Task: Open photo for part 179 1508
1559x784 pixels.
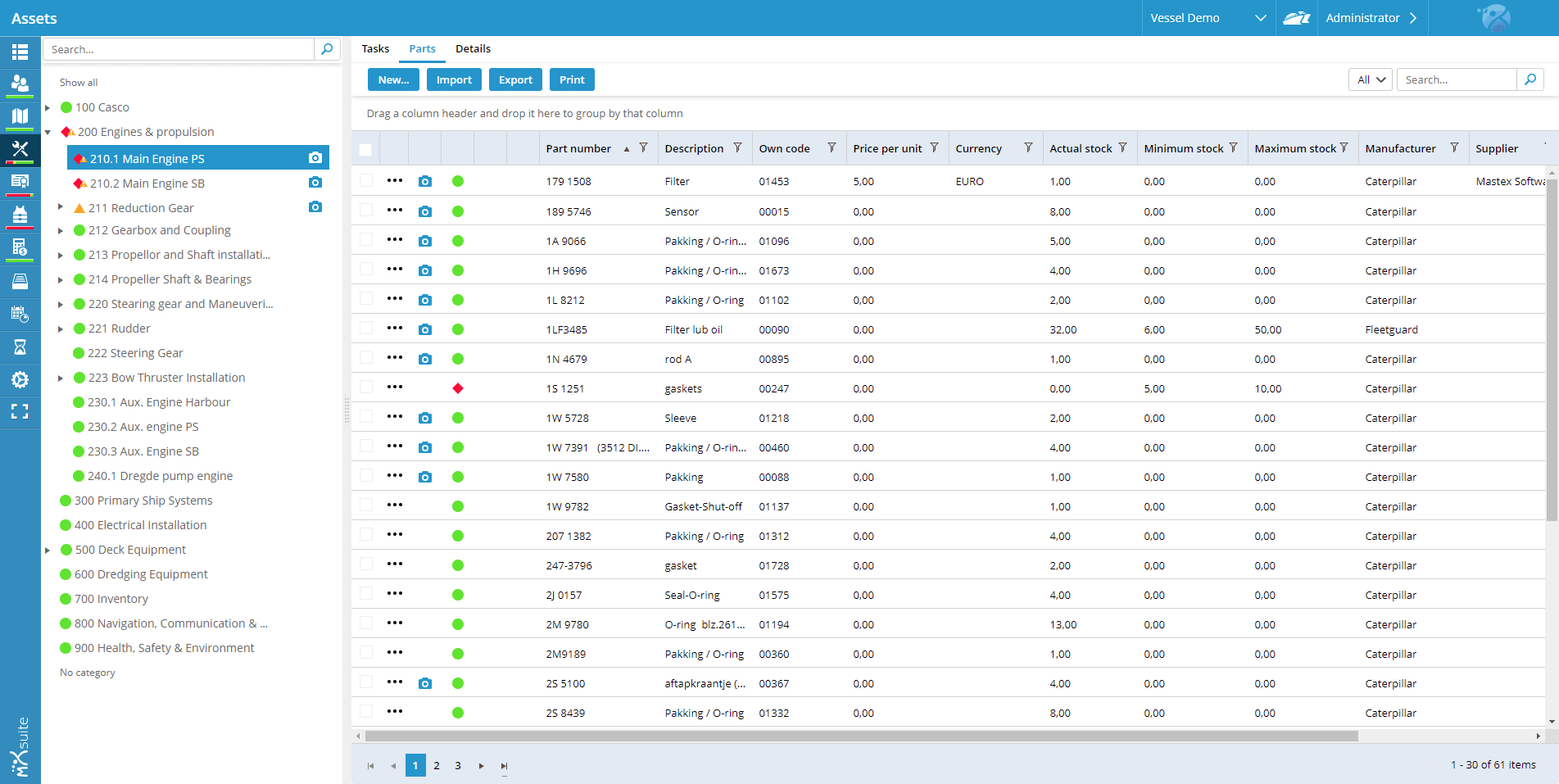Action: 425,182
